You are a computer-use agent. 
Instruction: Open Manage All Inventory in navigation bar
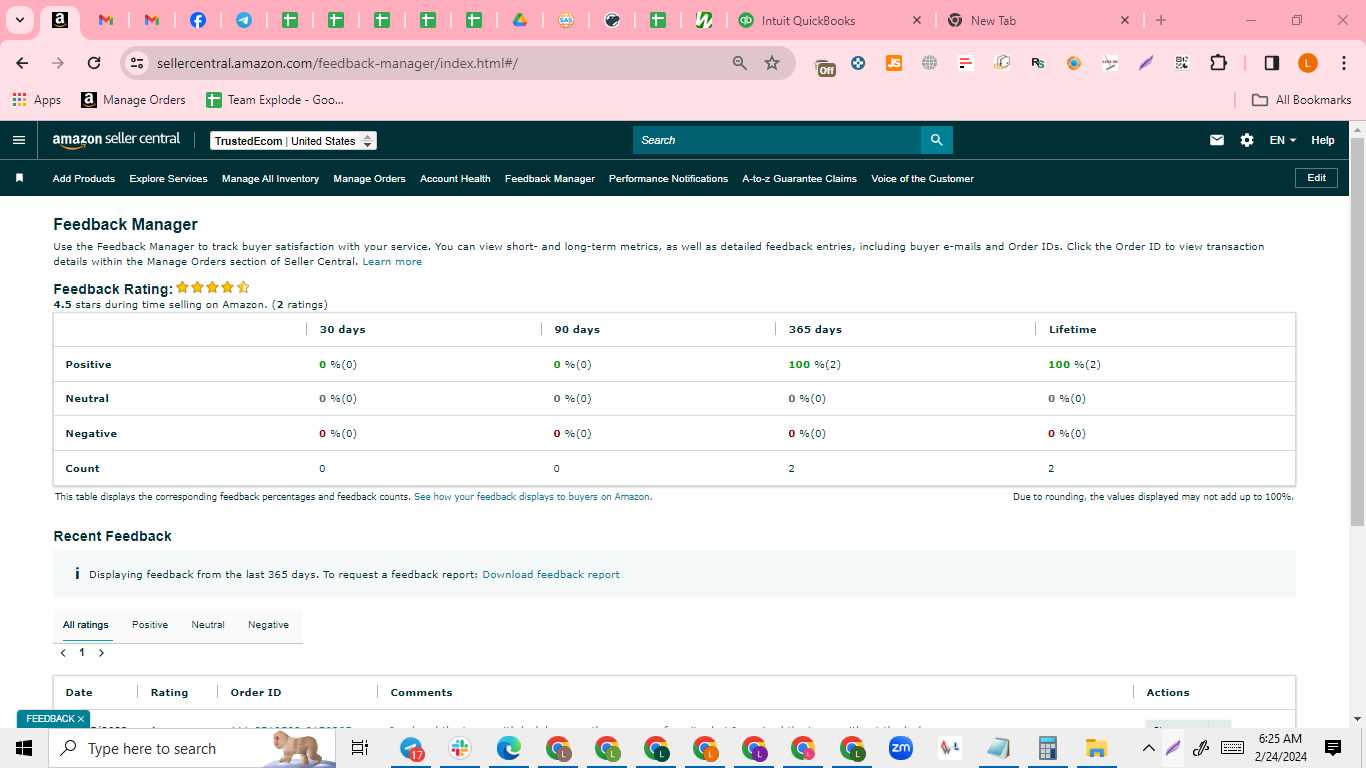270,179
